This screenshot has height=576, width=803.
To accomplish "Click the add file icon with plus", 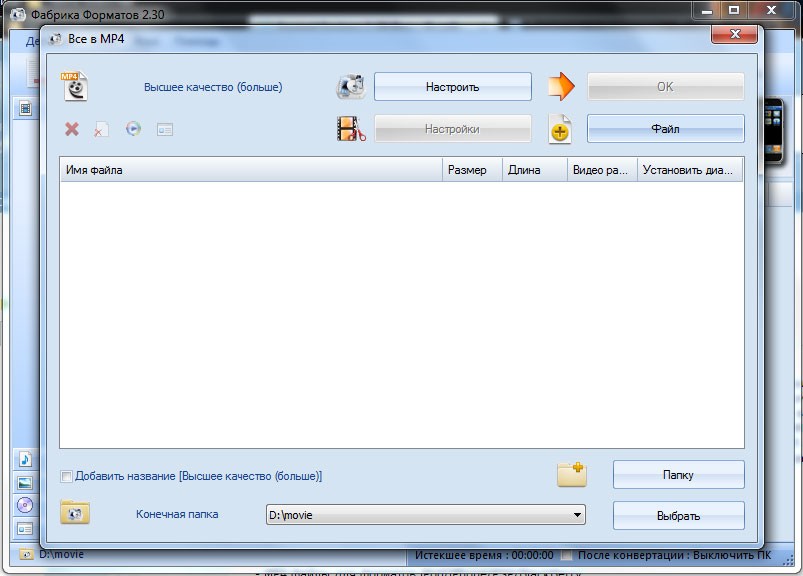I will point(559,129).
